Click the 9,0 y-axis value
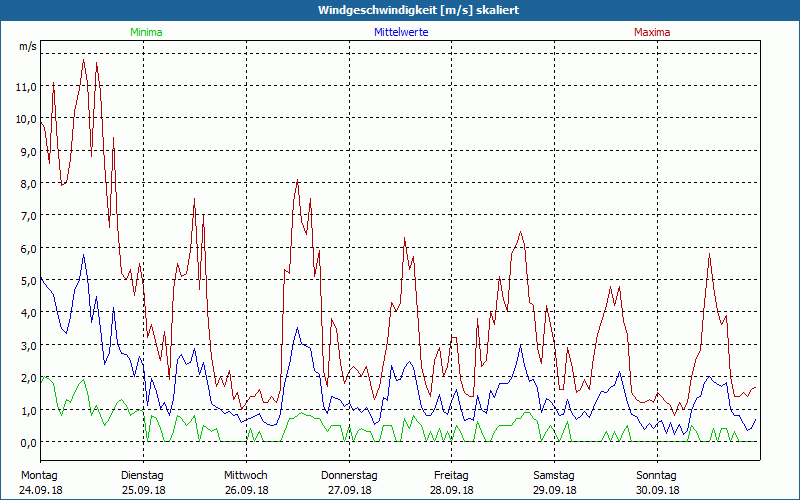This screenshot has height=500, width=800. (29, 152)
